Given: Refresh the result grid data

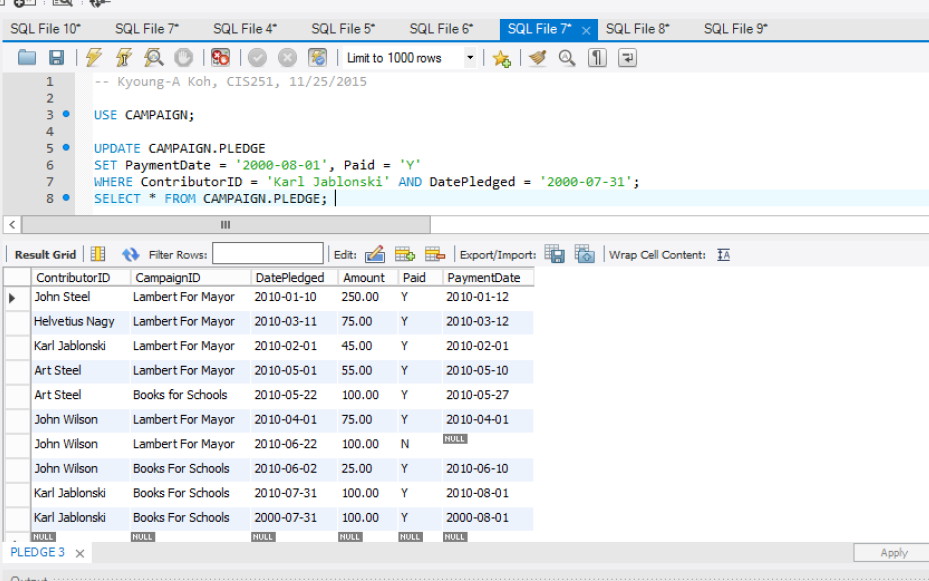Looking at the screenshot, I should [131, 254].
